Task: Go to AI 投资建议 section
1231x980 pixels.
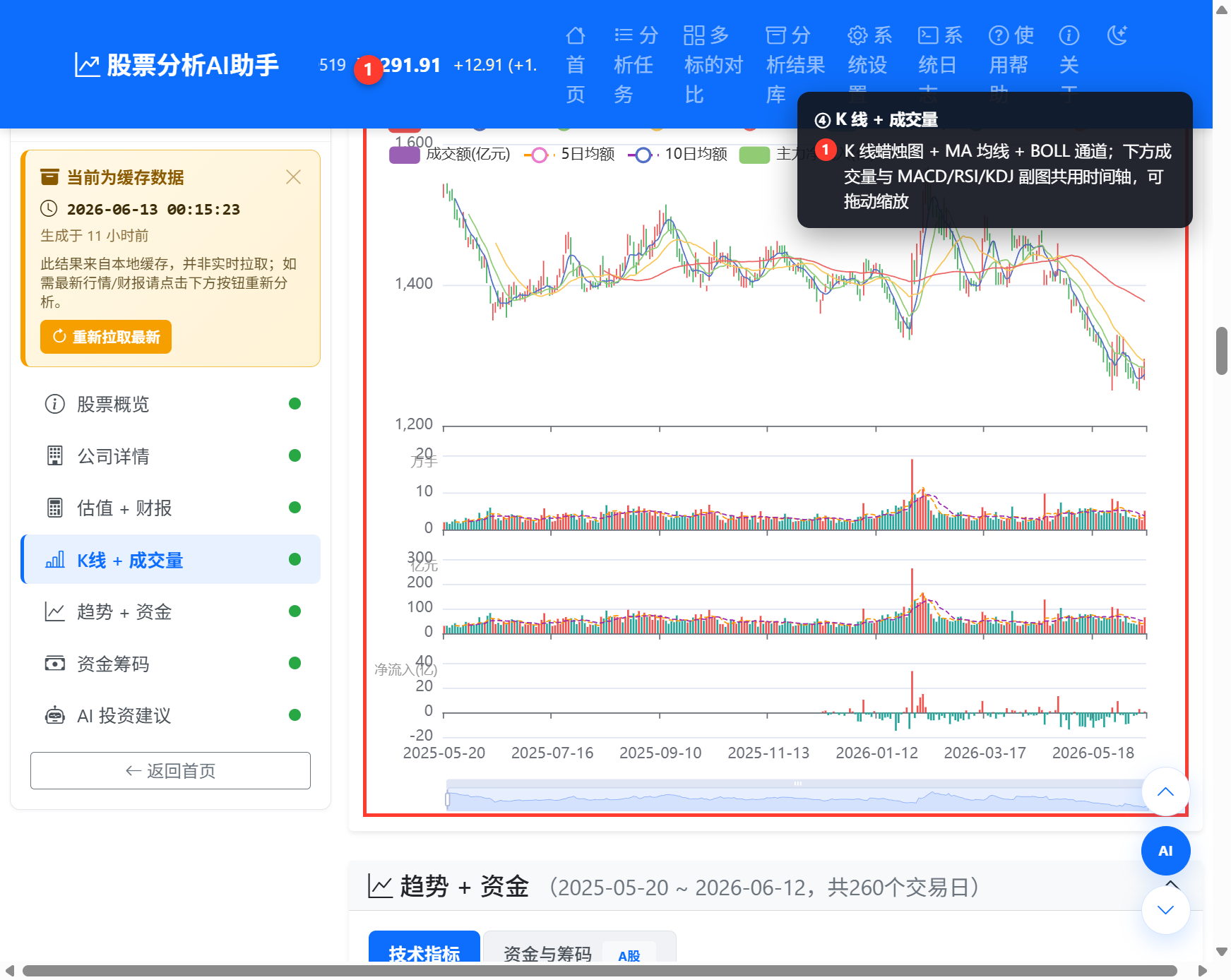Action: (x=170, y=715)
